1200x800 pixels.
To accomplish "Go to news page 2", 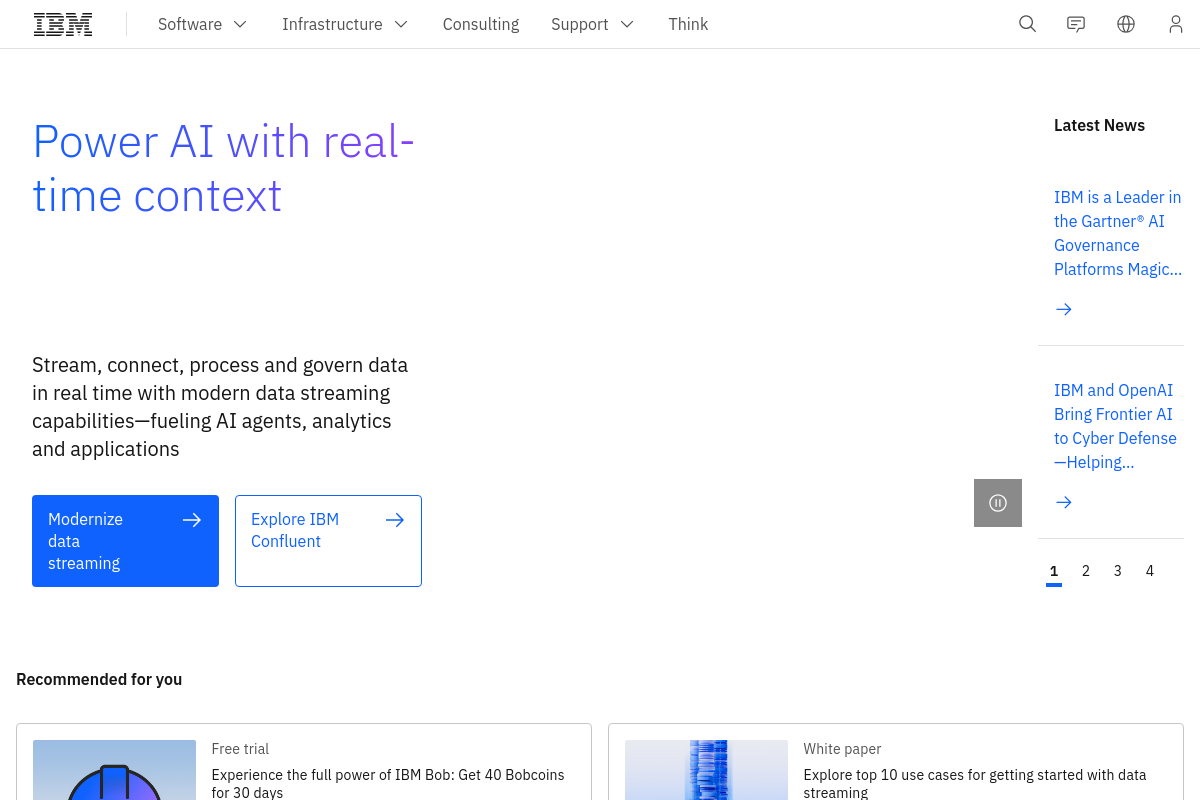I will coord(1086,571).
